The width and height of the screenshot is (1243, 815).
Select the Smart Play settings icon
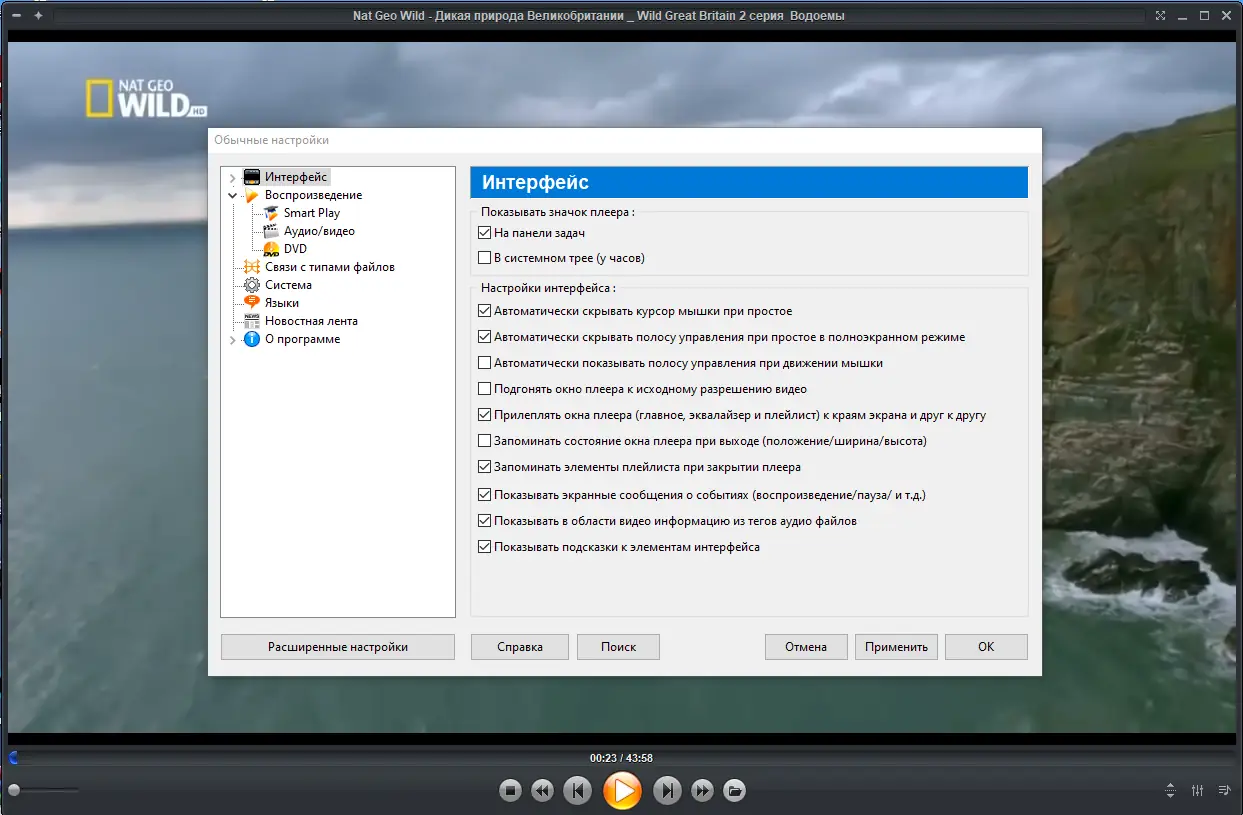(270, 212)
